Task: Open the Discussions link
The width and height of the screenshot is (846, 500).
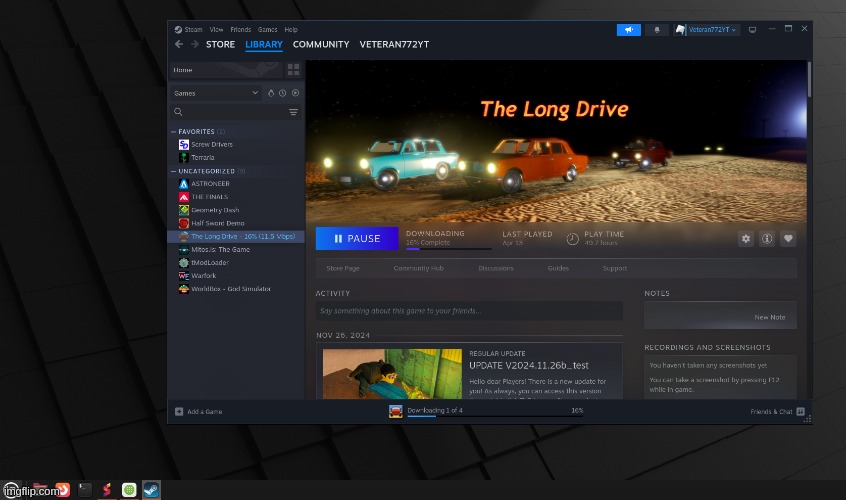Action: tap(496, 268)
